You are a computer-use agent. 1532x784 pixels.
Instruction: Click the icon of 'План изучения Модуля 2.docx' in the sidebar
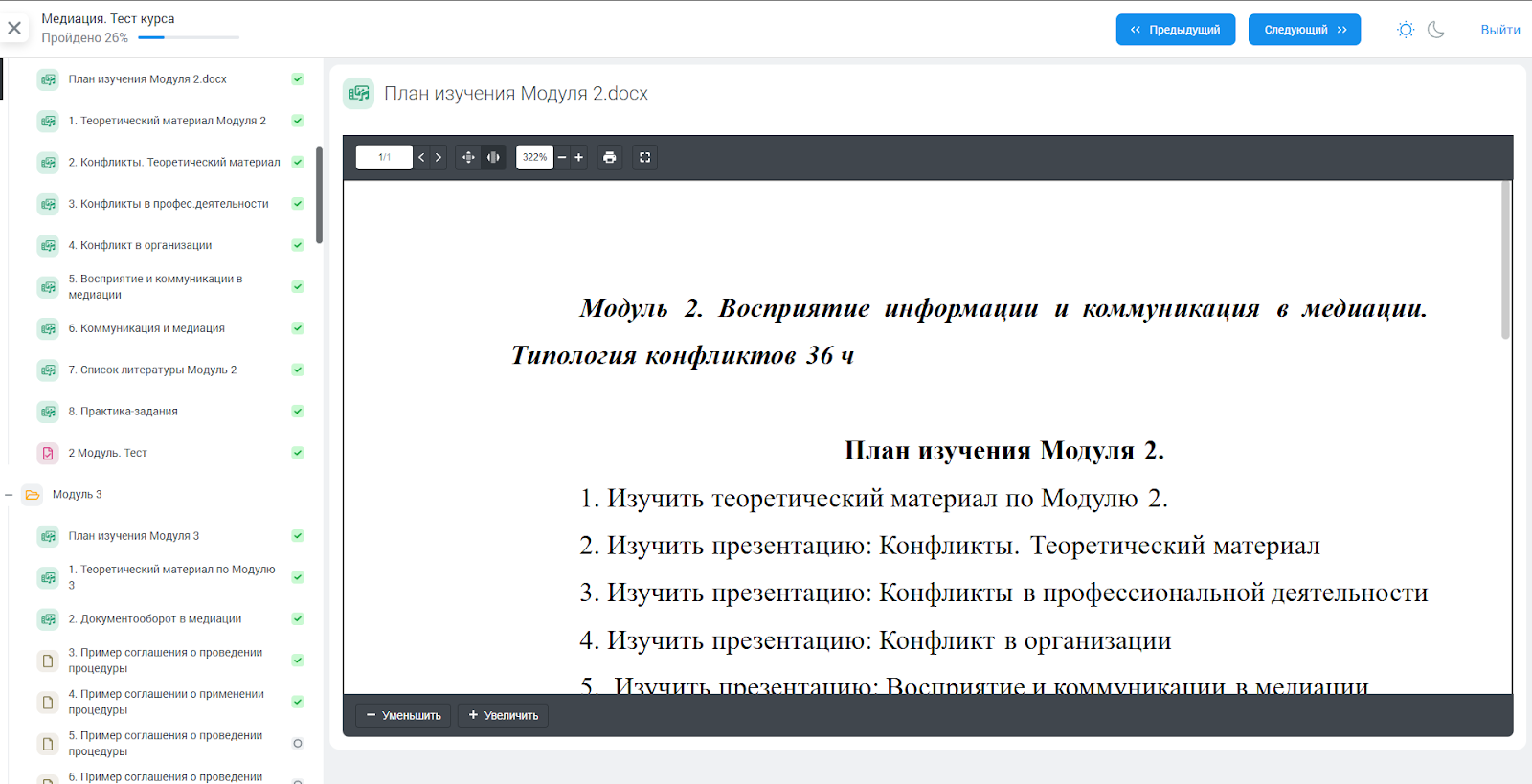pos(48,79)
